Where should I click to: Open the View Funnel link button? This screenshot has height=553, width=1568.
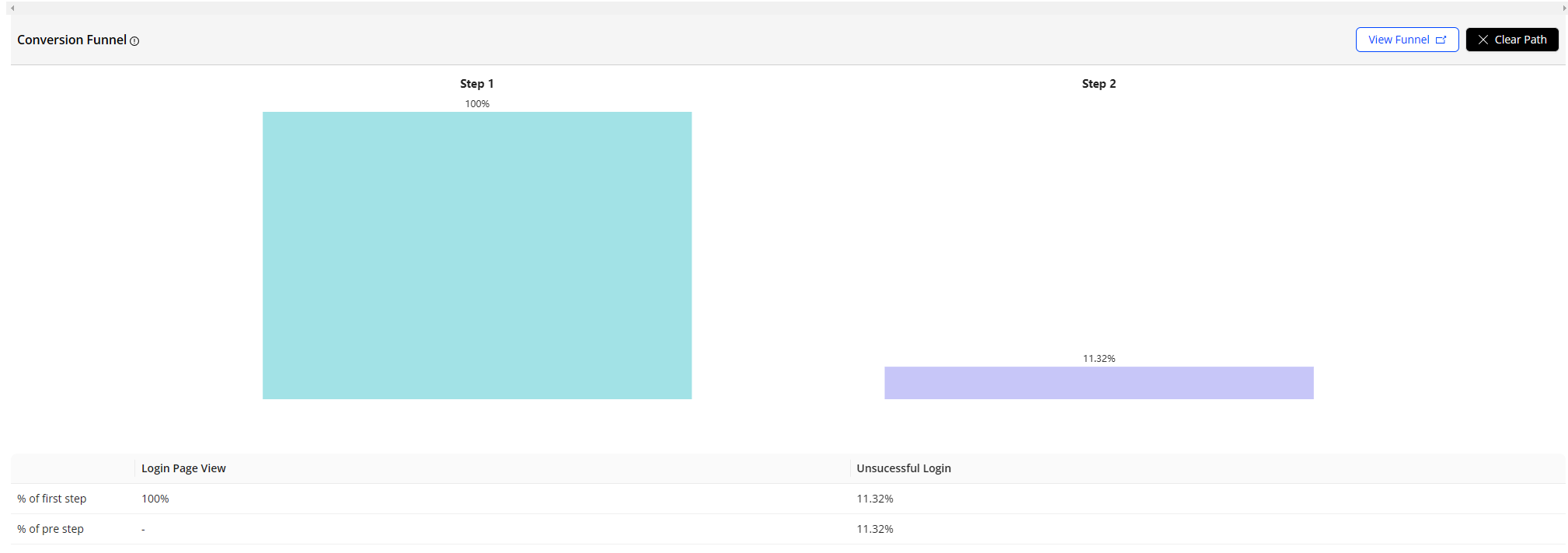1406,40
